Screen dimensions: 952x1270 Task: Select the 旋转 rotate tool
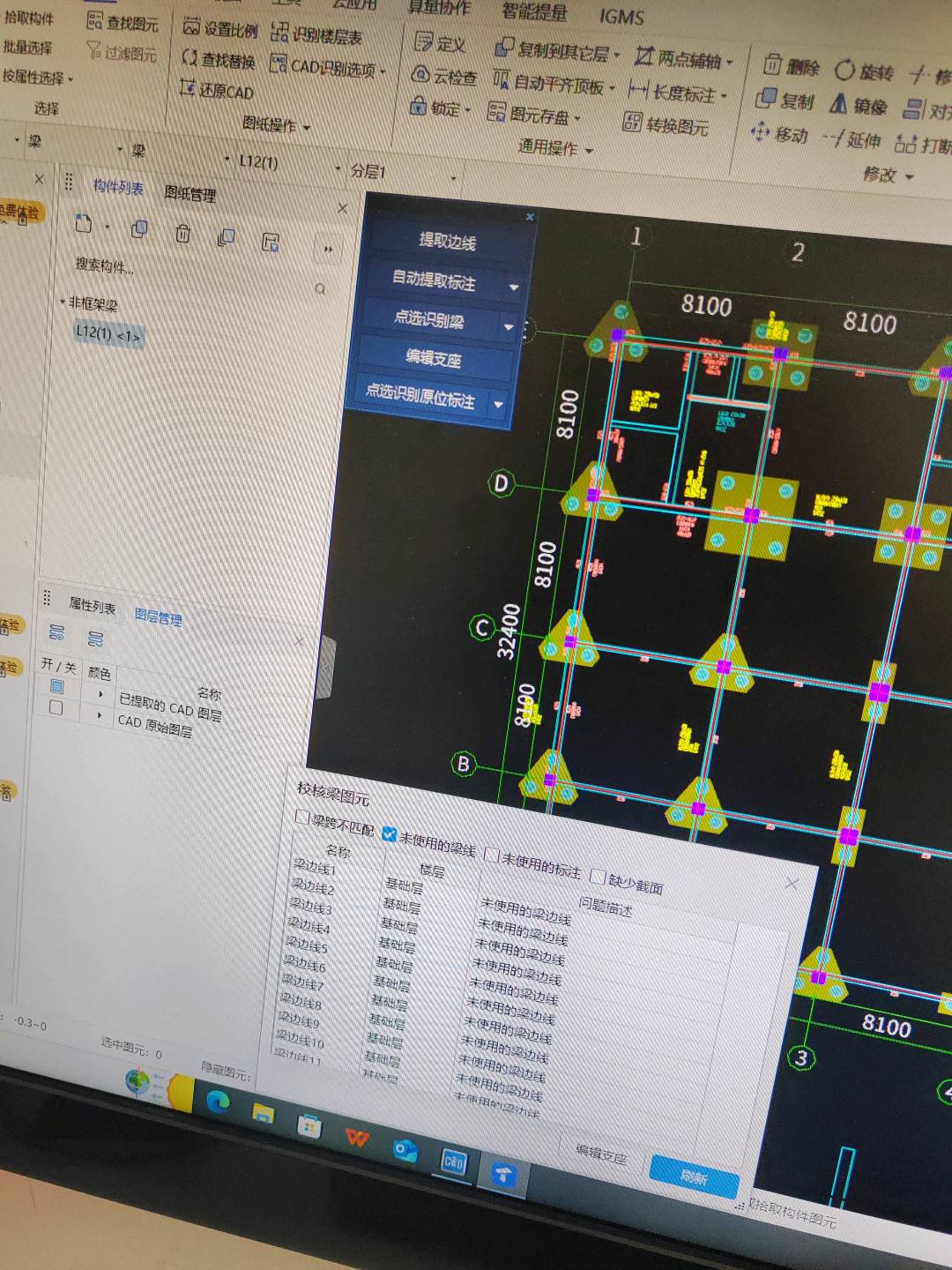click(x=865, y=71)
